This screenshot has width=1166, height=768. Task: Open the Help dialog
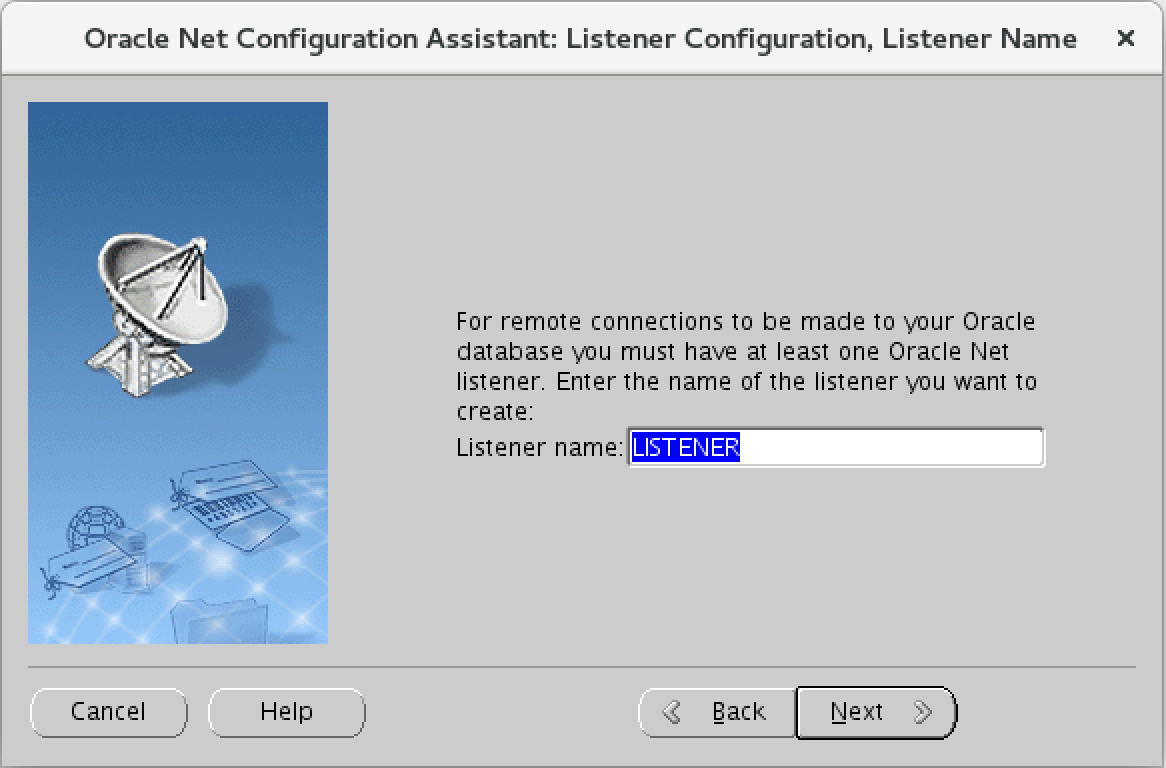(286, 712)
